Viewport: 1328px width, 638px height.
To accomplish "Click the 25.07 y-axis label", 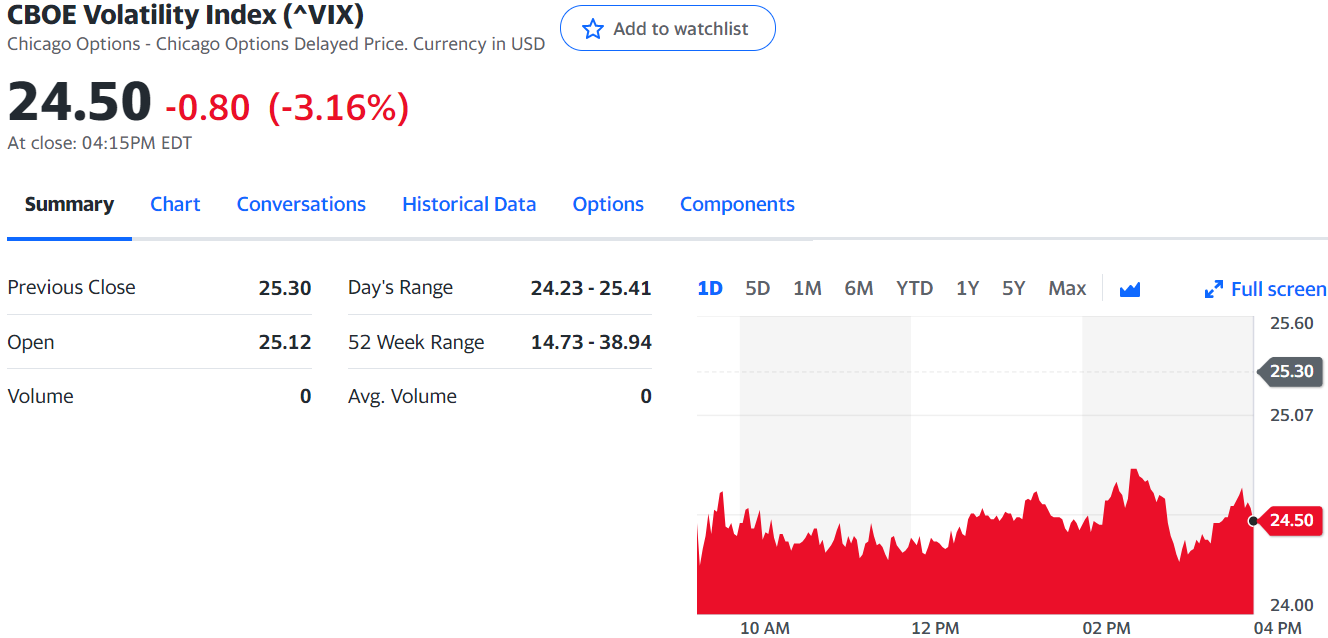I will click(1291, 414).
